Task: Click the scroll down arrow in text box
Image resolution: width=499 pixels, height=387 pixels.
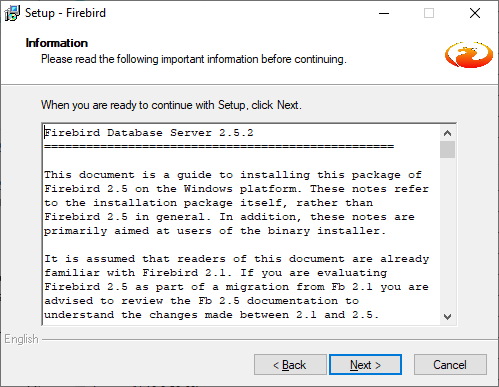Action: click(x=447, y=316)
